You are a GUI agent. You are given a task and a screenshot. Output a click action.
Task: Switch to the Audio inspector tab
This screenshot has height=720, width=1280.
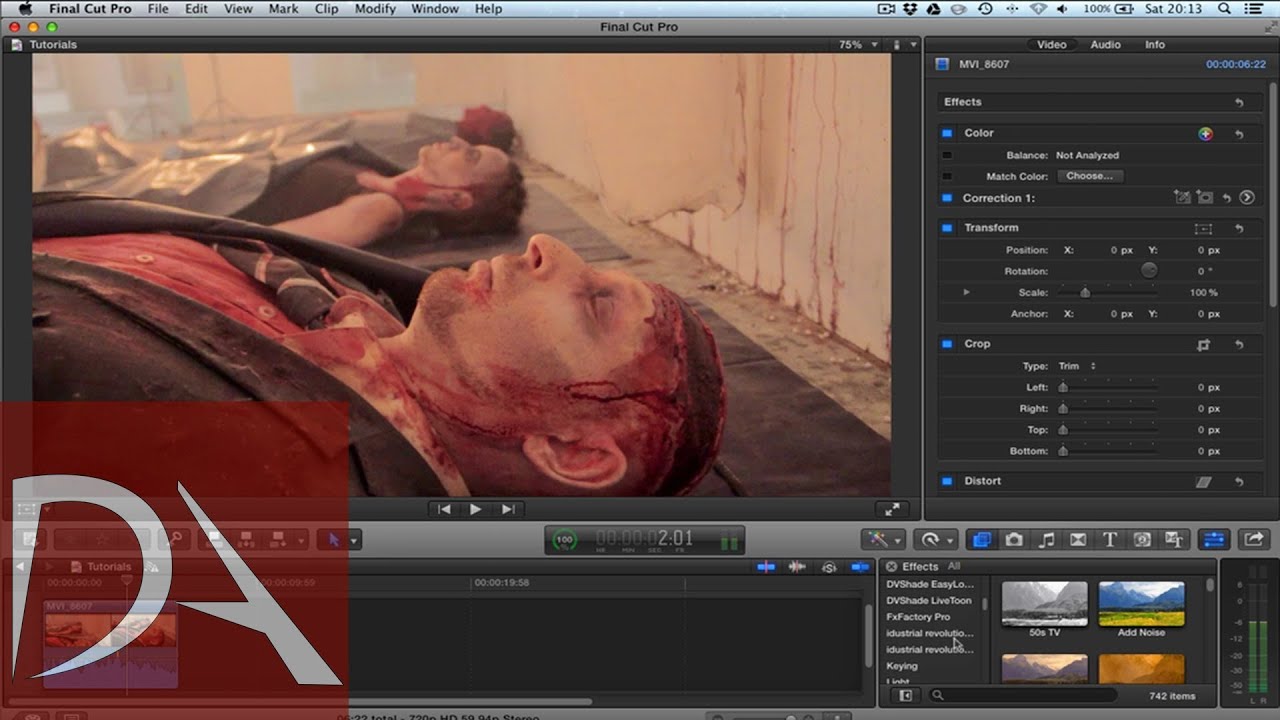tap(1105, 45)
